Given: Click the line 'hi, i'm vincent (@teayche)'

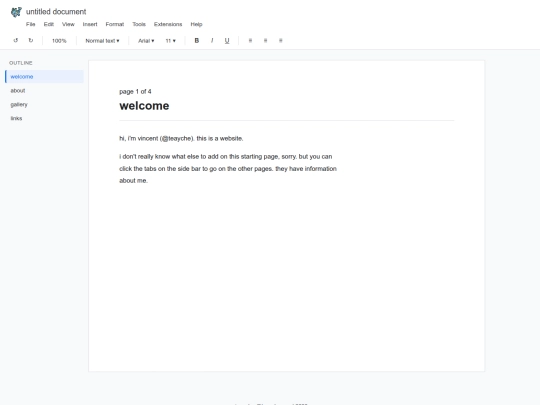Looking at the screenshot, I should coord(181,138).
